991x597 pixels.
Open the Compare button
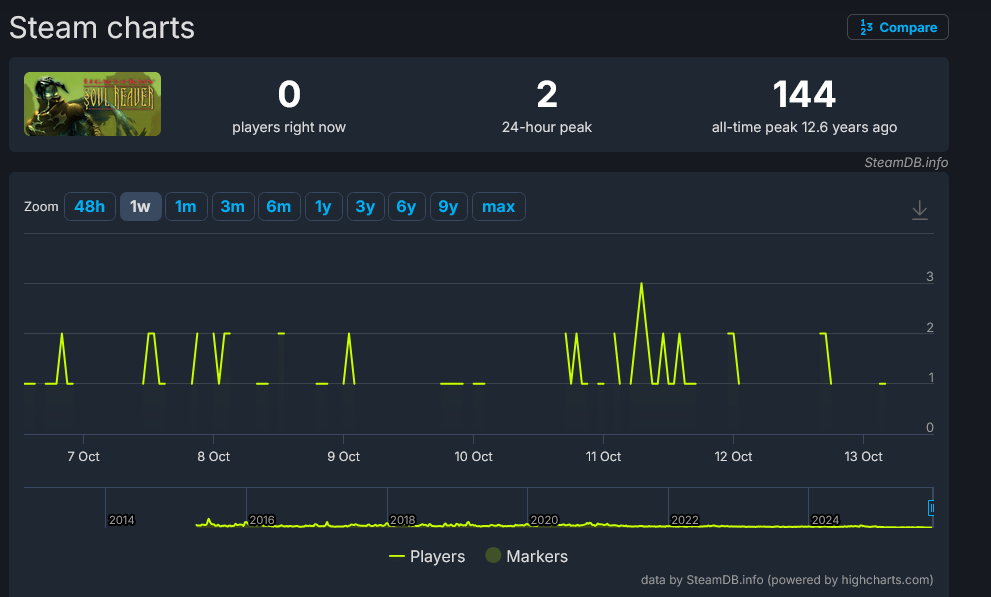pos(897,27)
